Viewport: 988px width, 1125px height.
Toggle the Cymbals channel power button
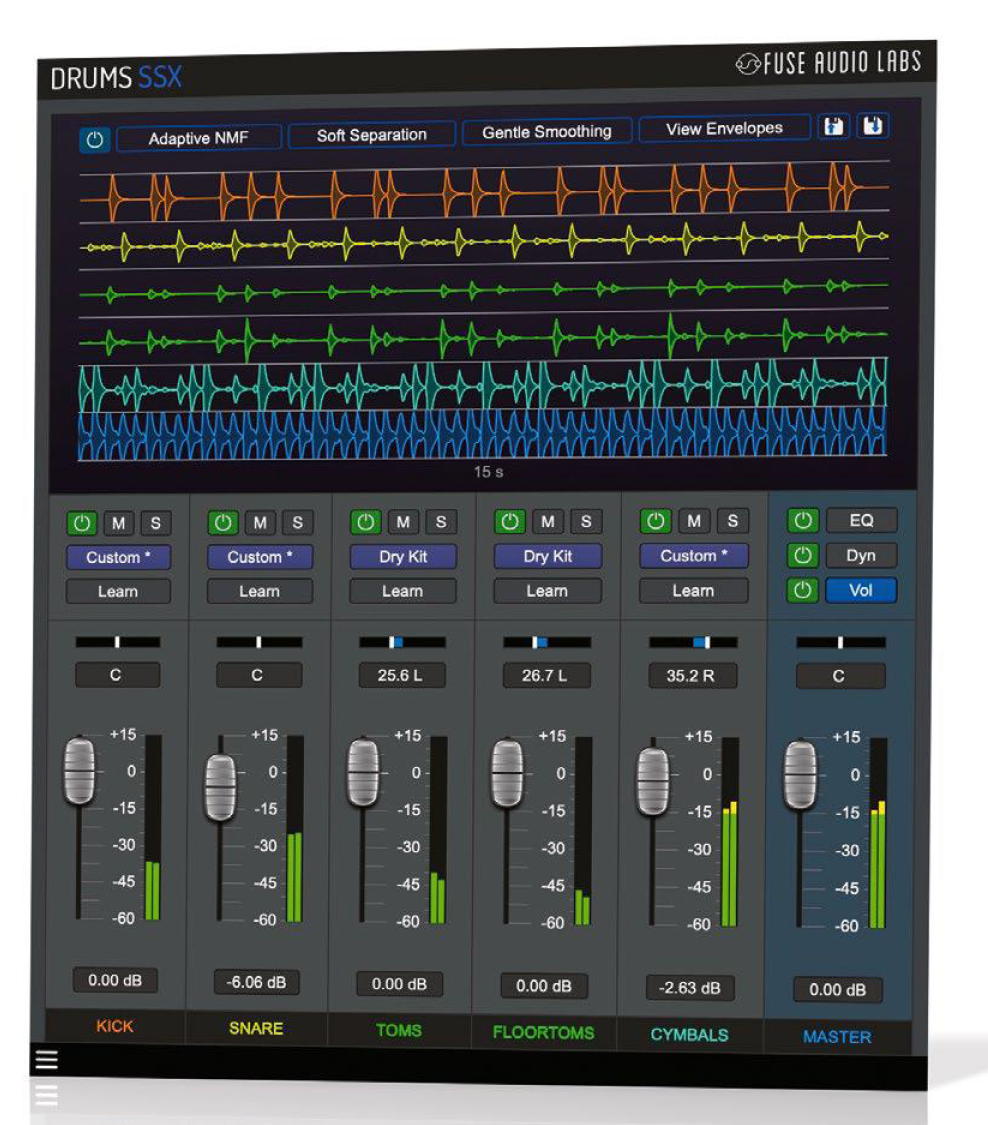pyautogui.click(x=656, y=520)
